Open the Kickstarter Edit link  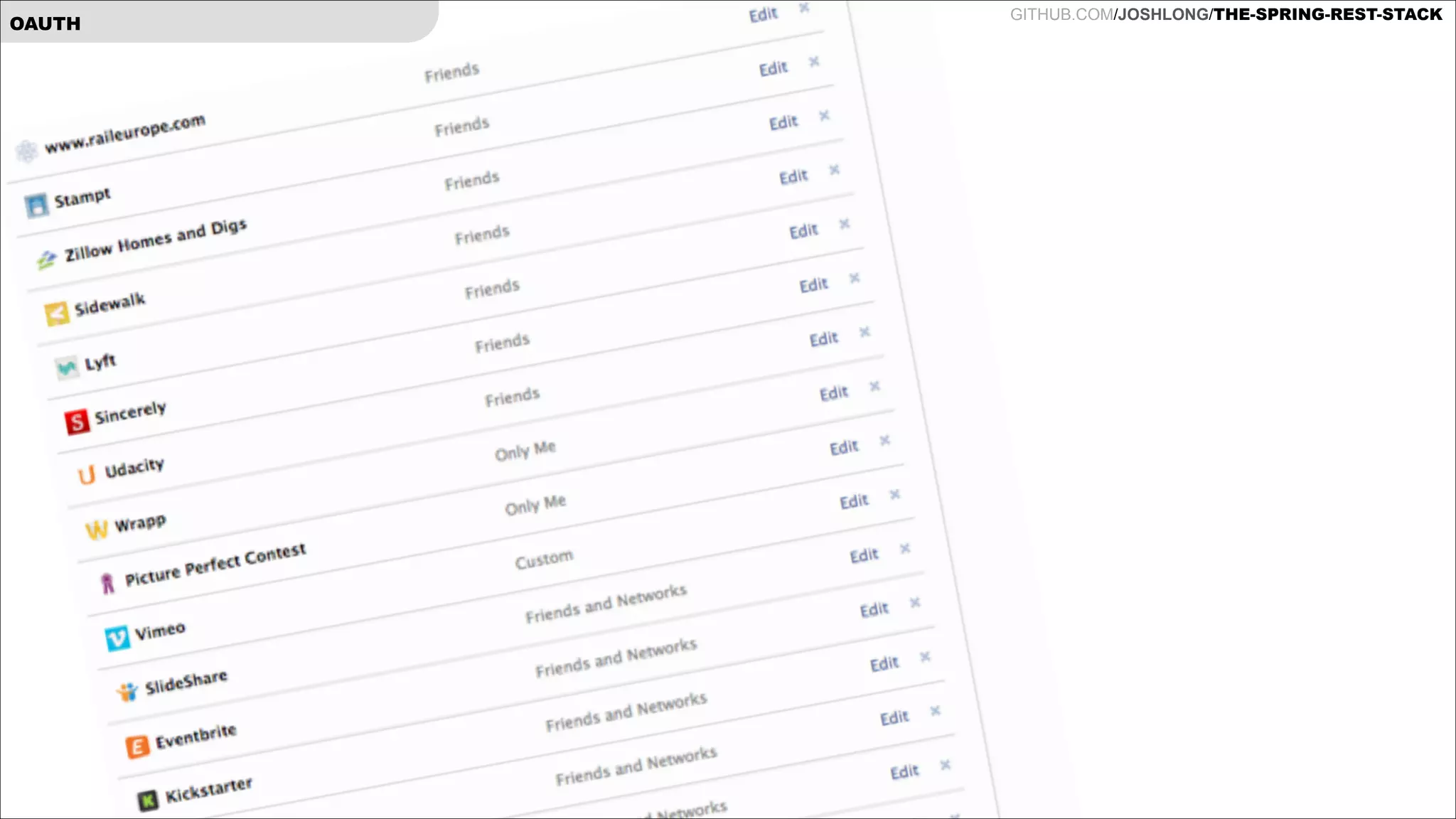904,771
